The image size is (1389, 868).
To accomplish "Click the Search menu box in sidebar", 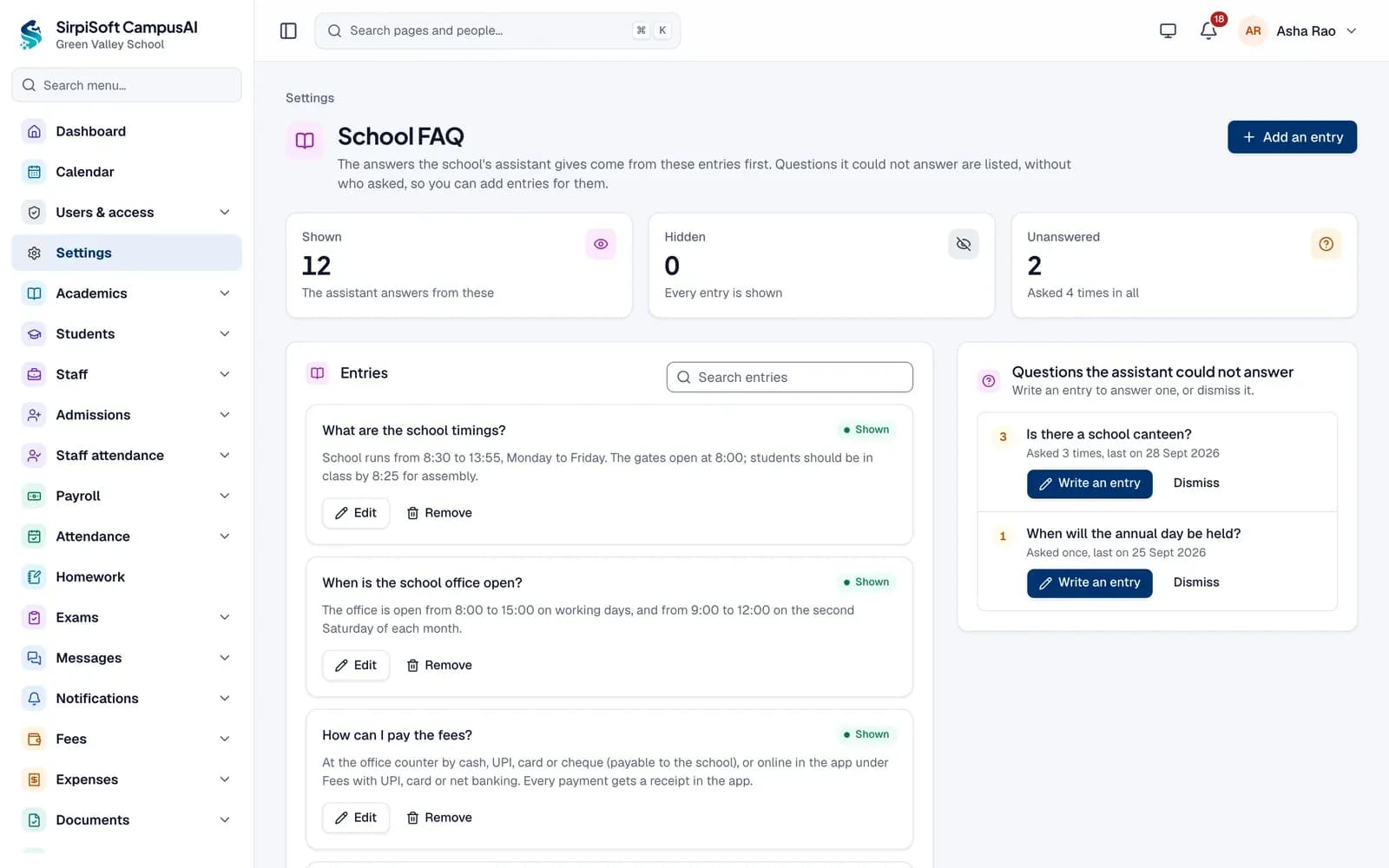I will [127, 85].
